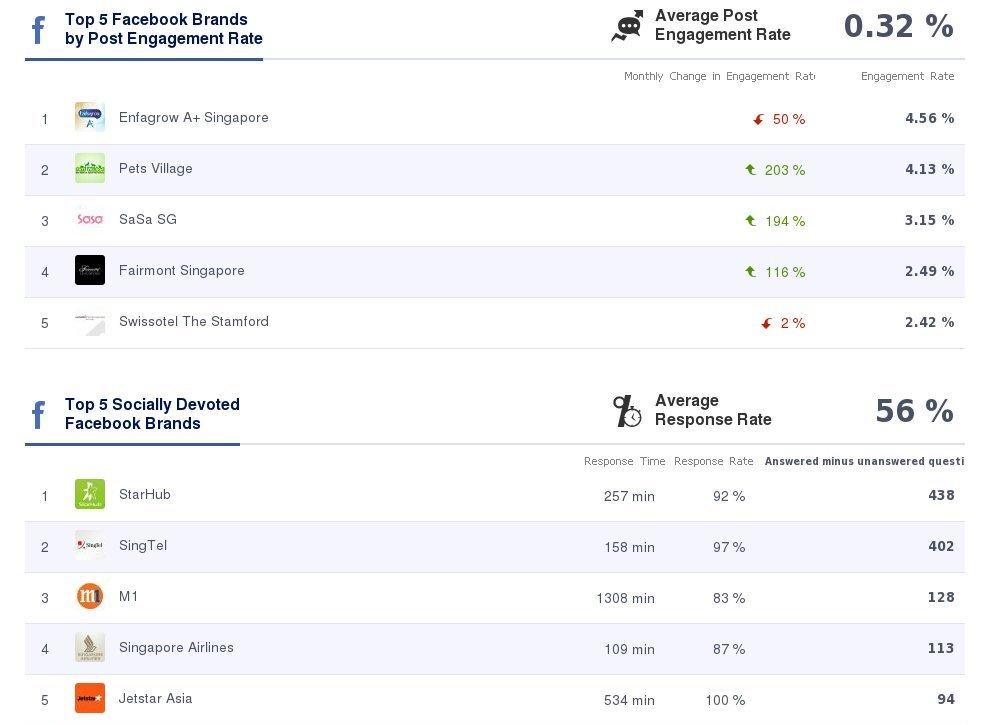Sort by Monthly Change in Engagement Rate
Screen dimensions: 990x725
coord(719,76)
